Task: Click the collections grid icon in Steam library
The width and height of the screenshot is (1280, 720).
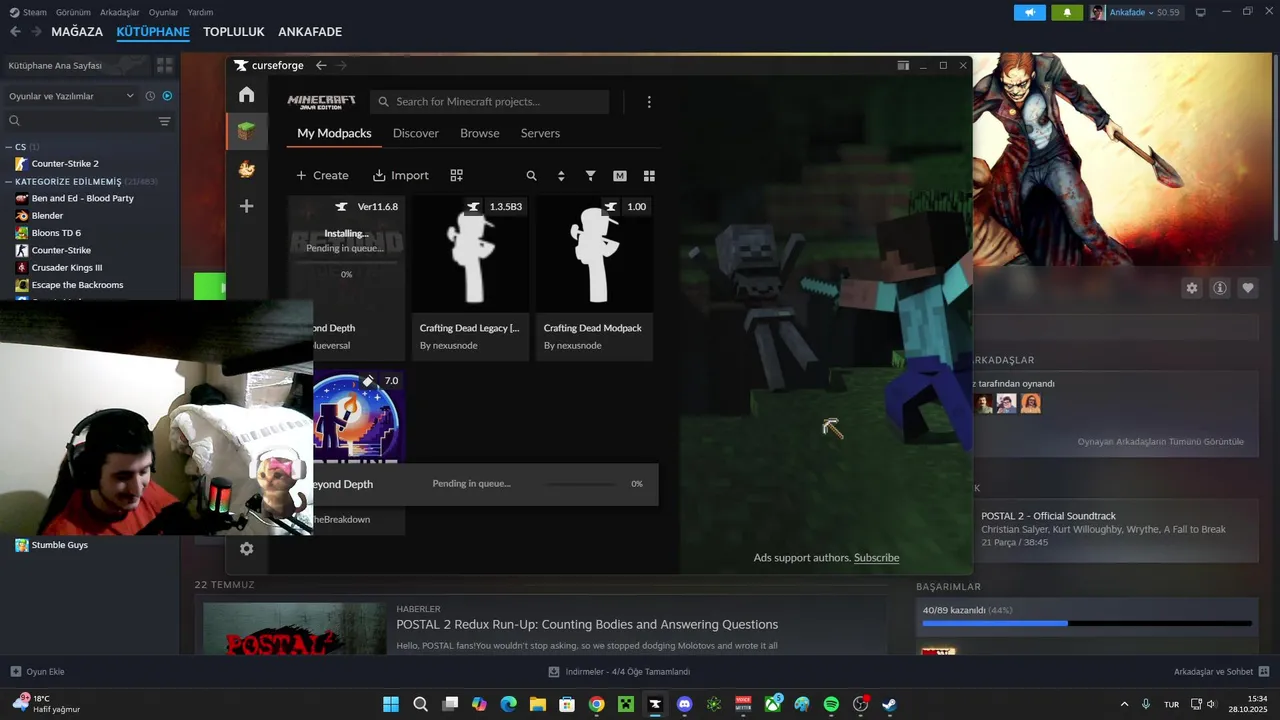Action: click(164, 65)
